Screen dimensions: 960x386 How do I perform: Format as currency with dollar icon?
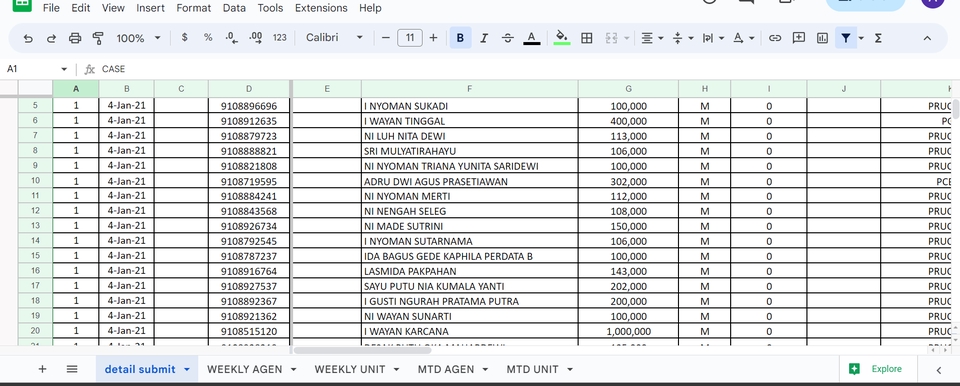pyautogui.click(x=184, y=38)
